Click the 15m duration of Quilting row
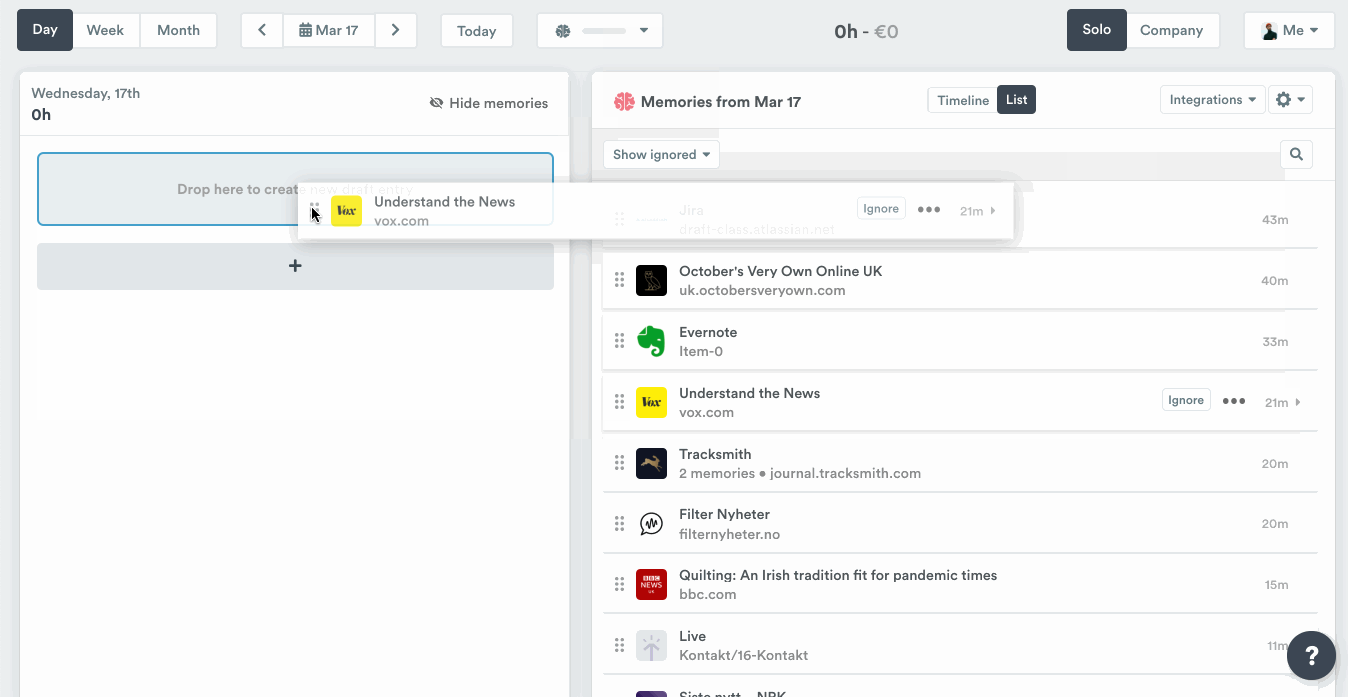The height and width of the screenshot is (697, 1348). tap(1276, 585)
